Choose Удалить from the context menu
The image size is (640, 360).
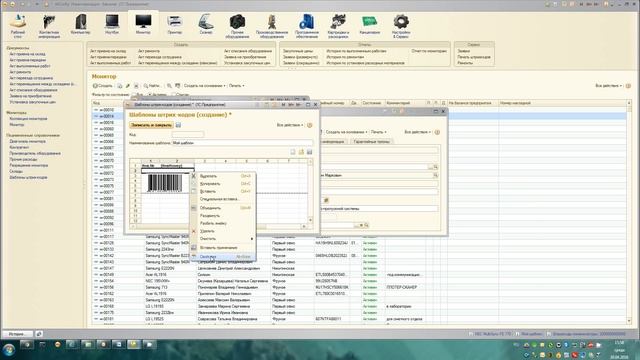coord(223,231)
